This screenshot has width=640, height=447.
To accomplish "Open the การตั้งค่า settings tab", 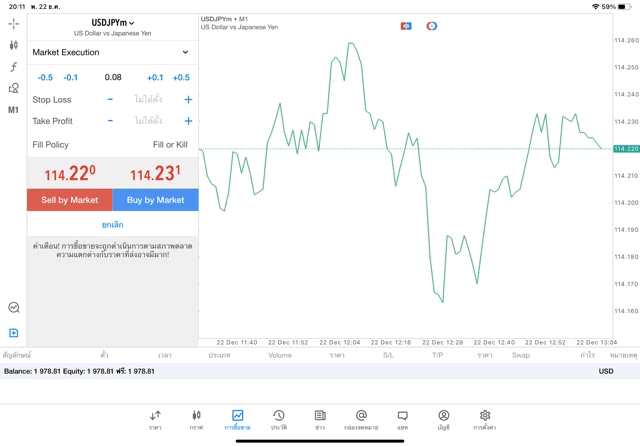I will pos(485,420).
